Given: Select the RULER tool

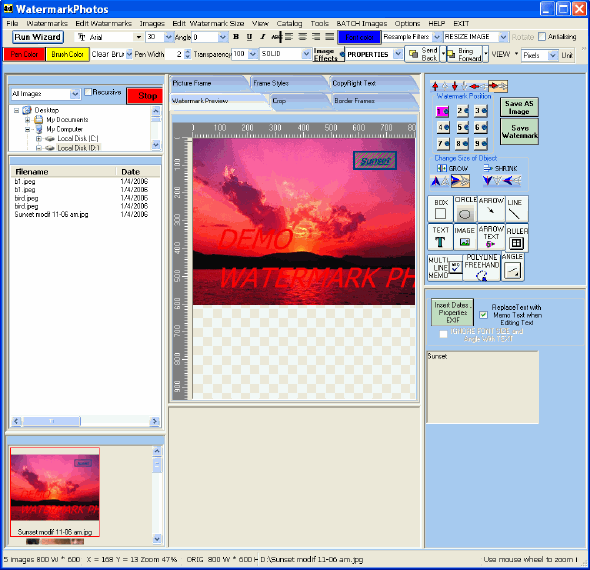Looking at the screenshot, I should click(x=517, y=238).
